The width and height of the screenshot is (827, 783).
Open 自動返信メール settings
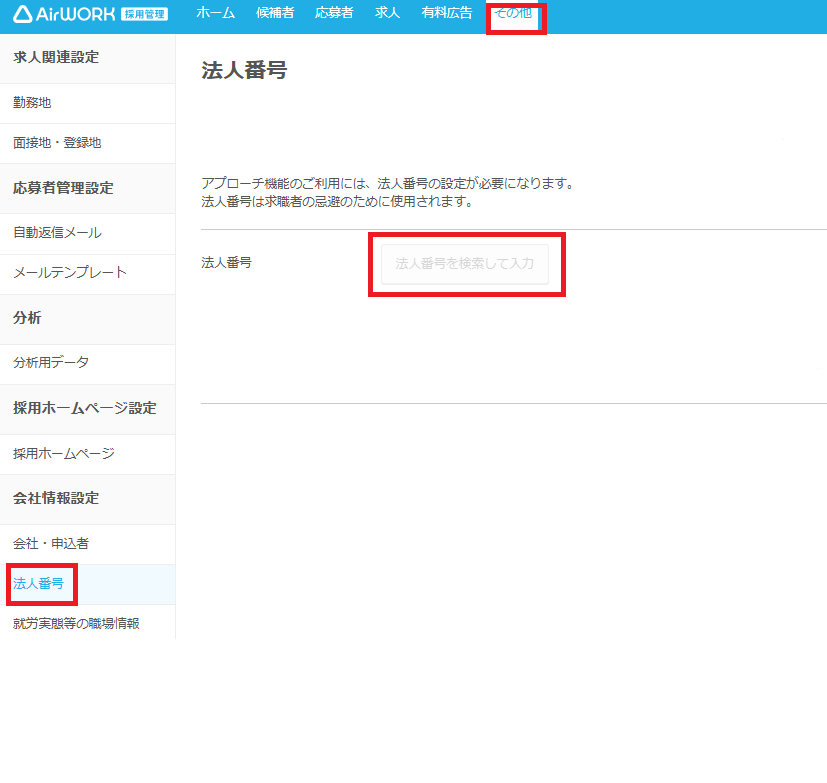point(88,233)
